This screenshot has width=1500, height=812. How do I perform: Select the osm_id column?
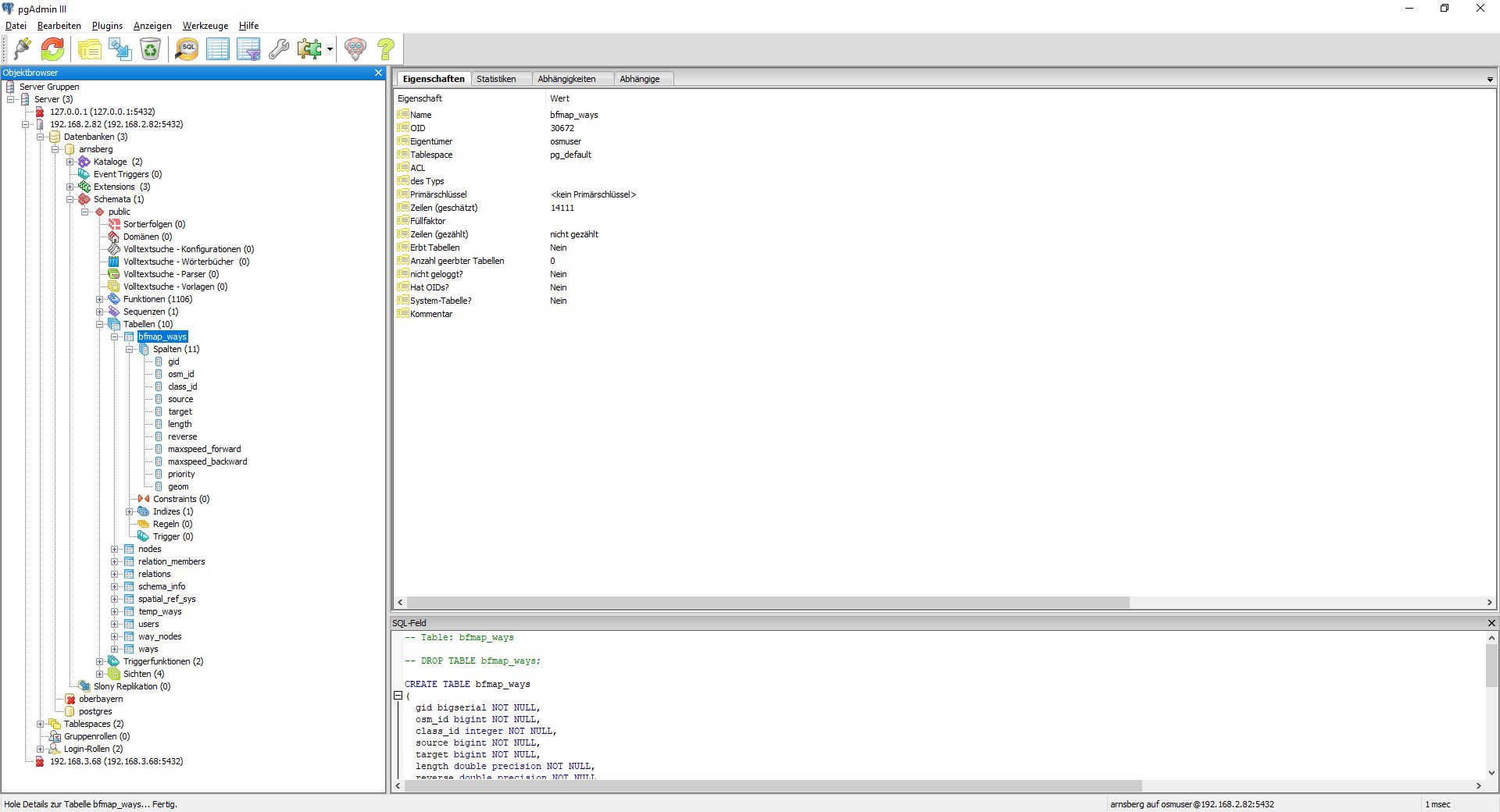coord(180,374)
